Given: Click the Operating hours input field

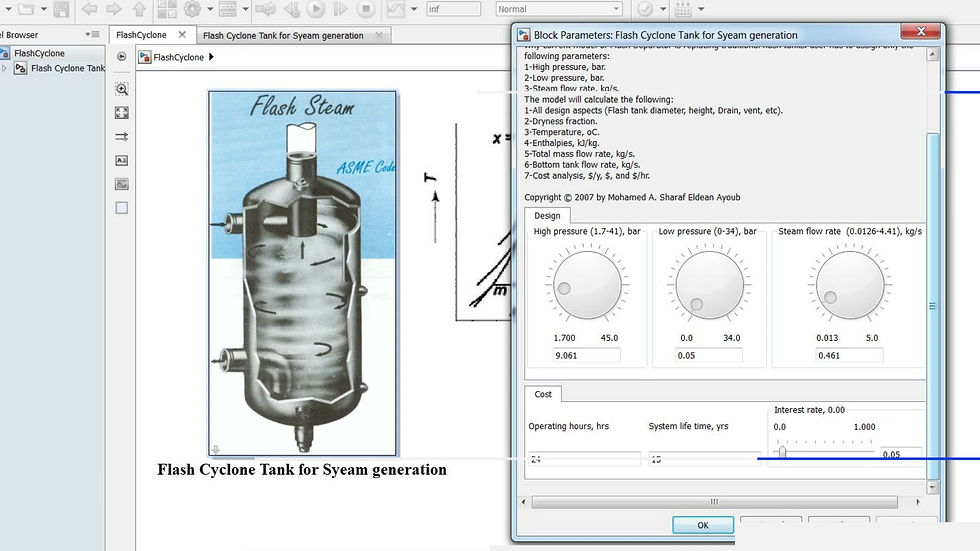Looking at the screenshot, I should pyautogui.click(x=585, y=459).
